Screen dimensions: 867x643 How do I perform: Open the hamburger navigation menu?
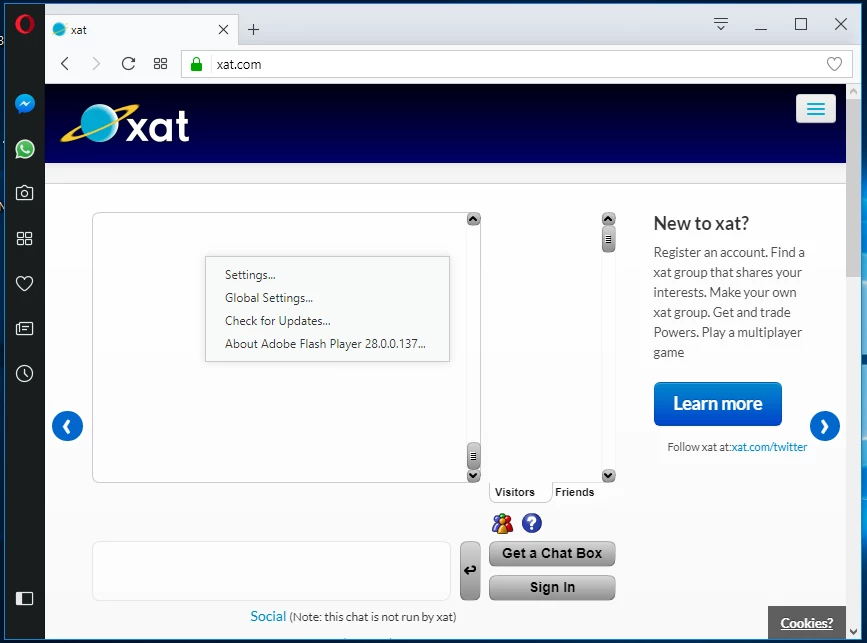click(816, 108)
